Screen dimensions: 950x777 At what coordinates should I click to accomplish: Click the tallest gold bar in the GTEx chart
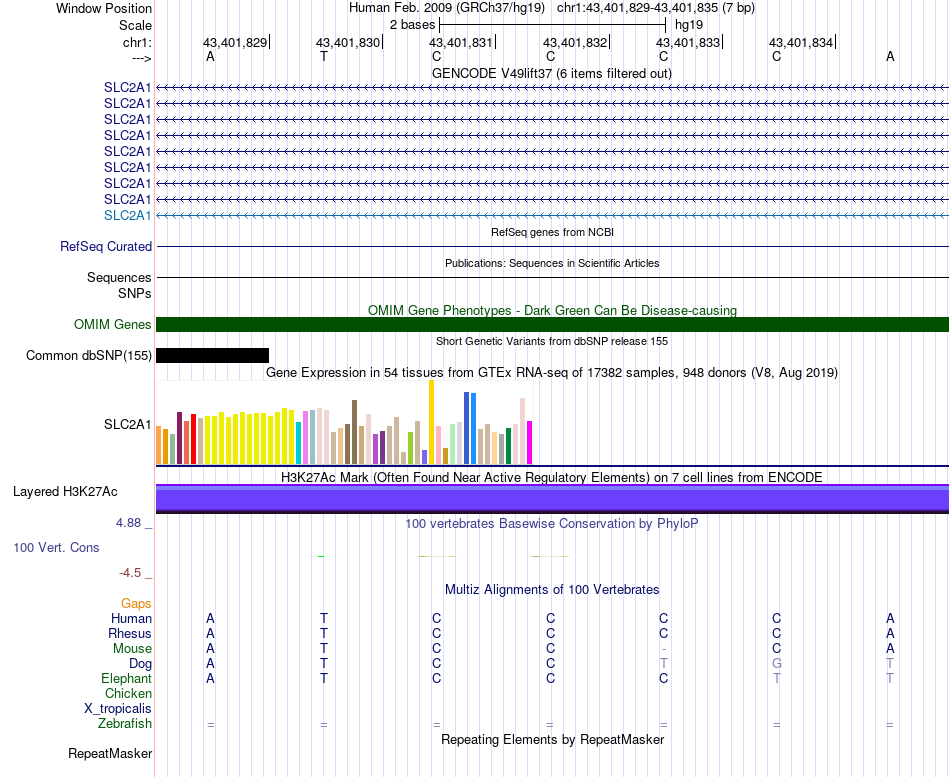click(431, 422)
